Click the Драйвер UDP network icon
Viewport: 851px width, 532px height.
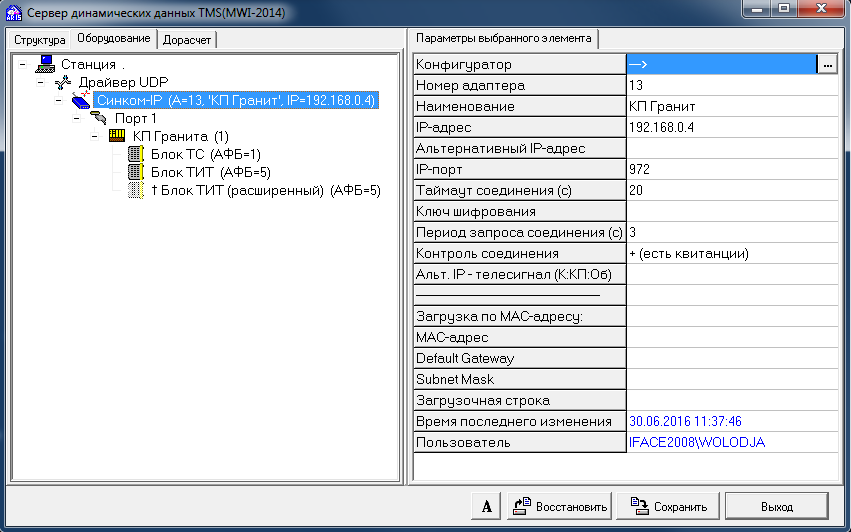[63, 82]
